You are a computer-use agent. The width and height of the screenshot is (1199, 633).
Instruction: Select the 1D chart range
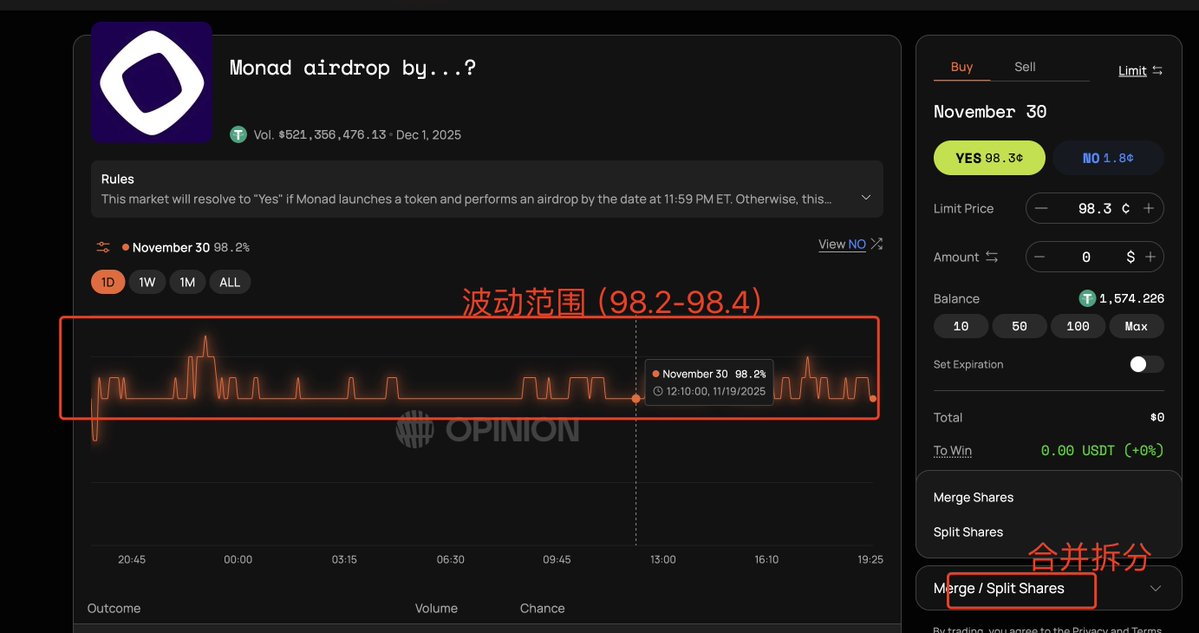pos(108,282)
